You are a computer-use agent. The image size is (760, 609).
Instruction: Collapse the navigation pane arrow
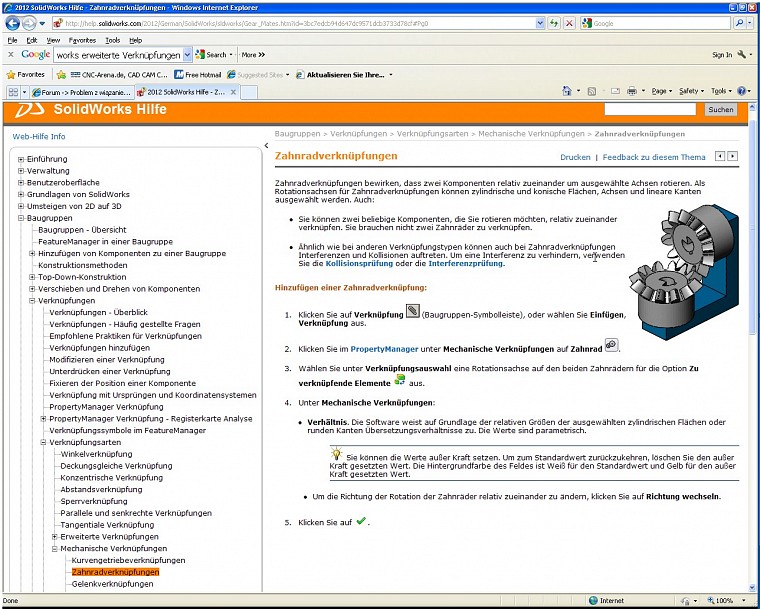click(266, 145)
